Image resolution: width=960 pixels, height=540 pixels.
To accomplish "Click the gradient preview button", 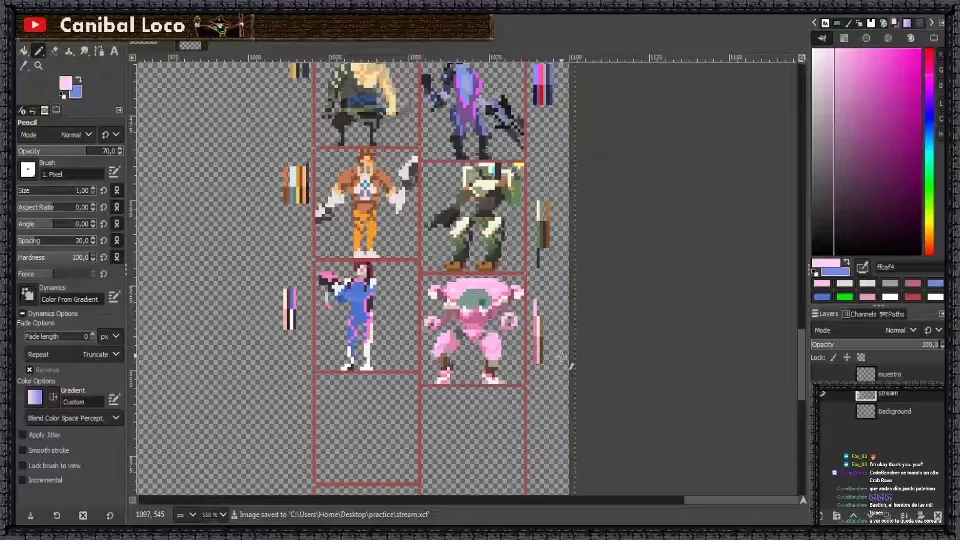I will coord(35,397).
